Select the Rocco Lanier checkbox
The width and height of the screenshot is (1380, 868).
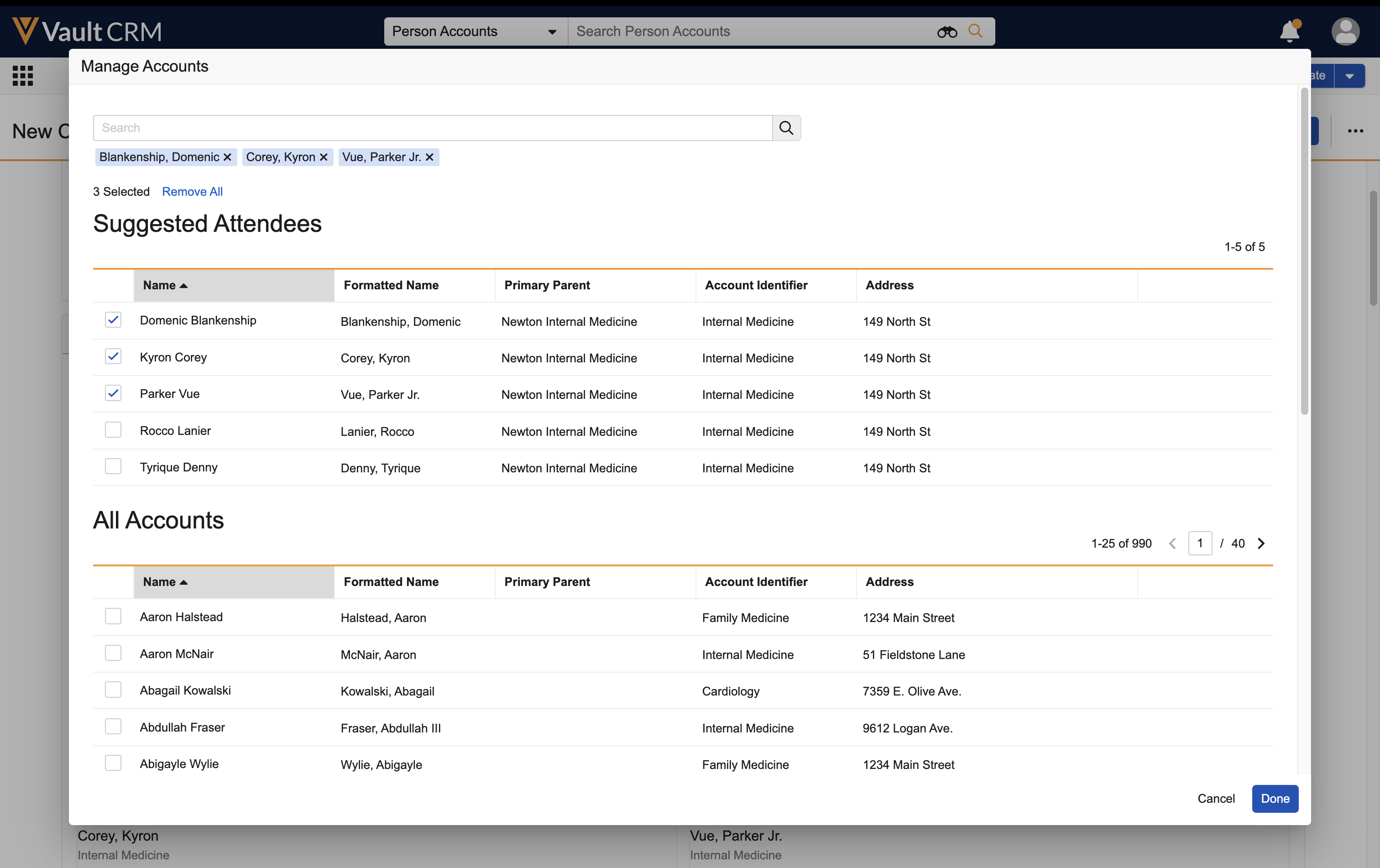(x=113, y=430)
